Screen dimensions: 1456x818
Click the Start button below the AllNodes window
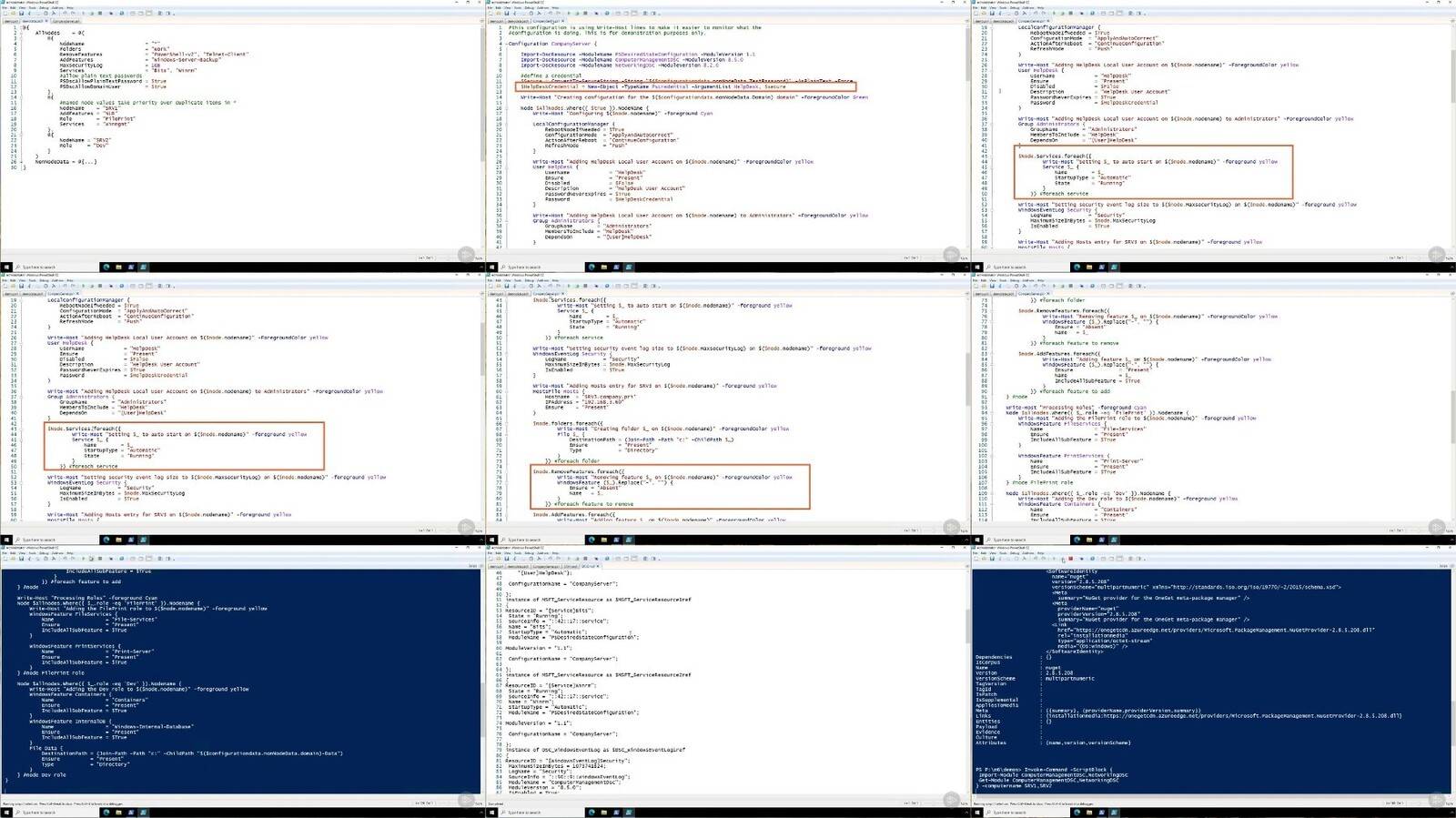click(5, 268)
